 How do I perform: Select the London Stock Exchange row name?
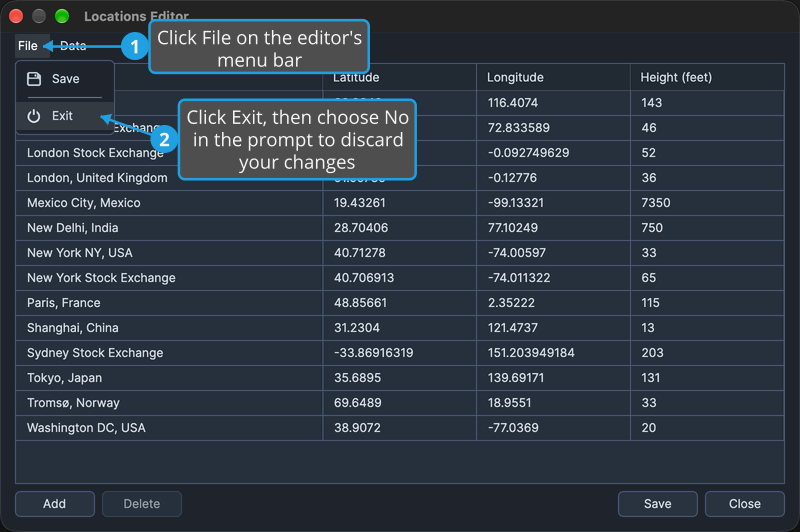[95, 153]
